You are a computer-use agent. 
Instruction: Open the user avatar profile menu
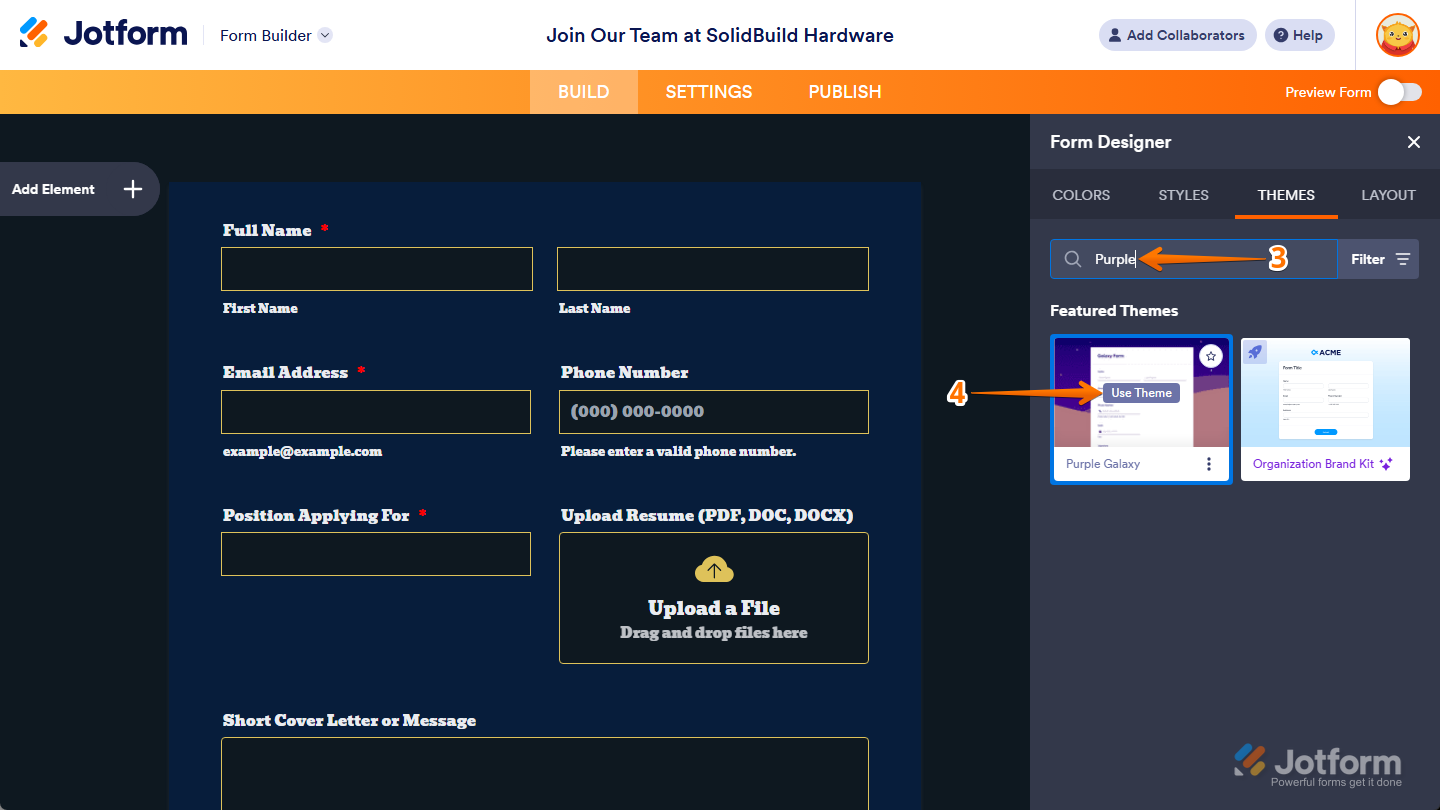click(x=1397, y=35)
